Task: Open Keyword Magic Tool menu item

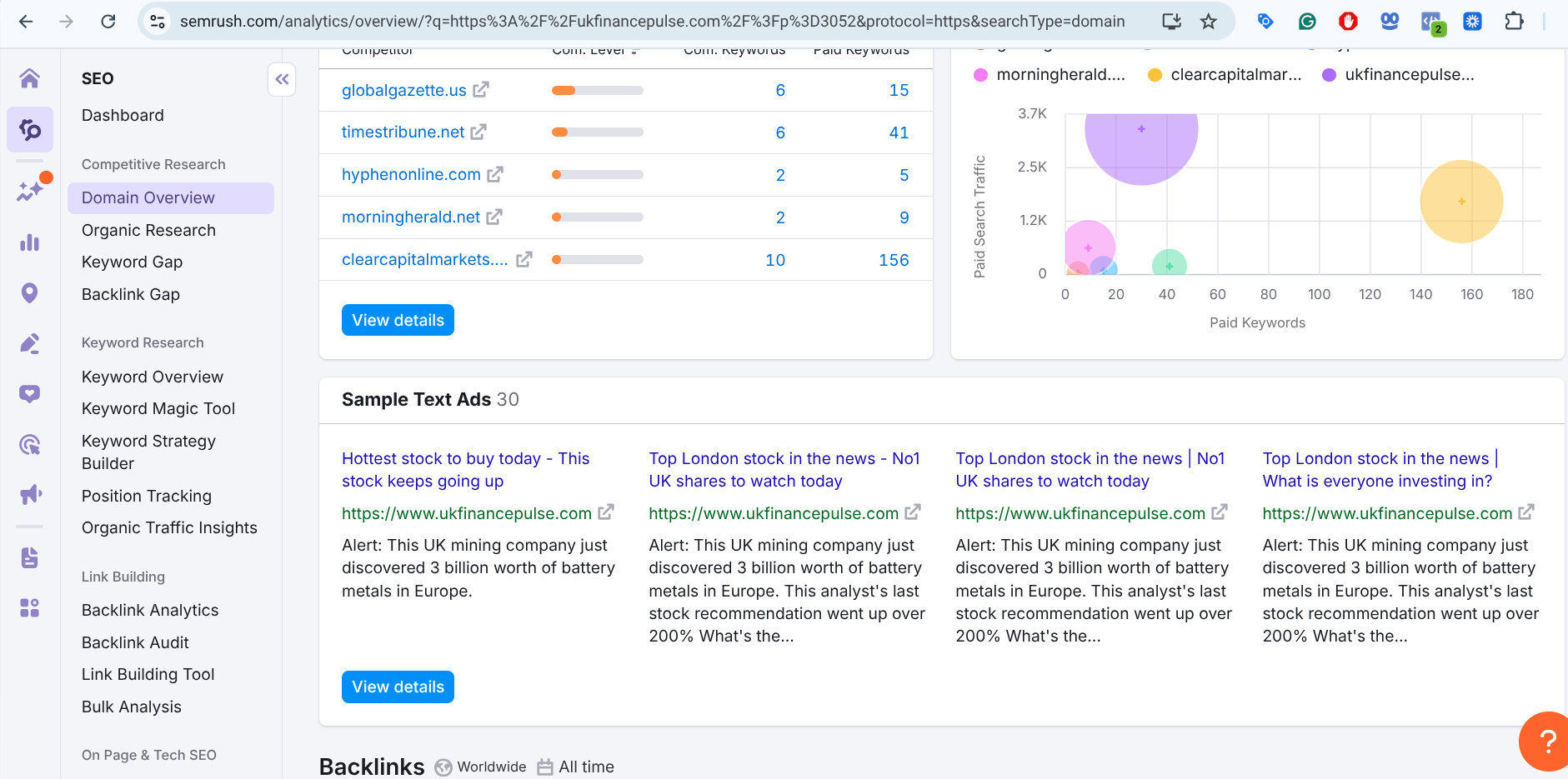Action: (158, 408)
